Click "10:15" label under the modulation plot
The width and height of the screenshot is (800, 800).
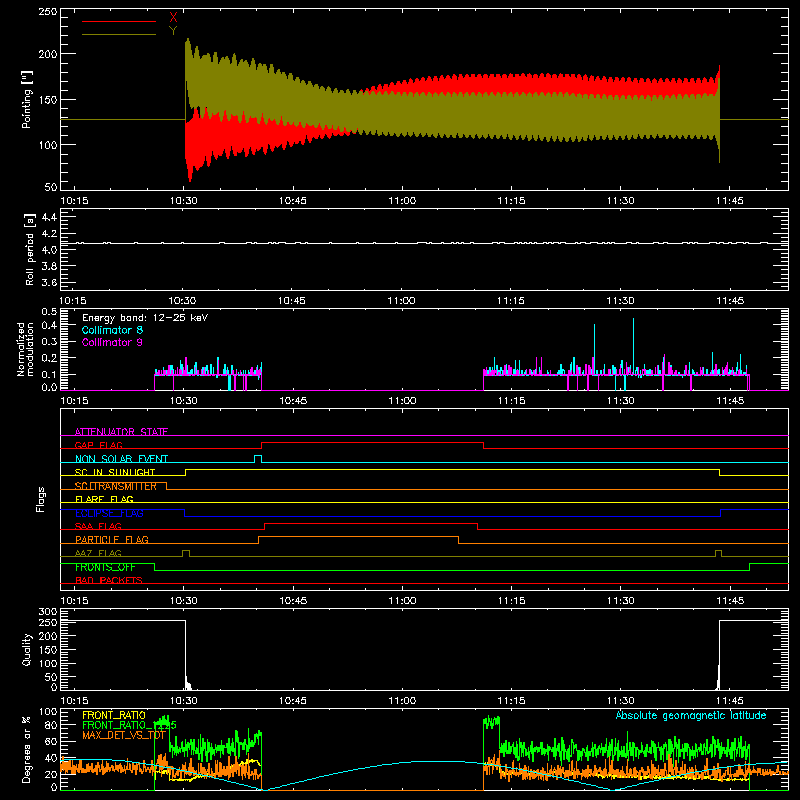pos(74,401)
